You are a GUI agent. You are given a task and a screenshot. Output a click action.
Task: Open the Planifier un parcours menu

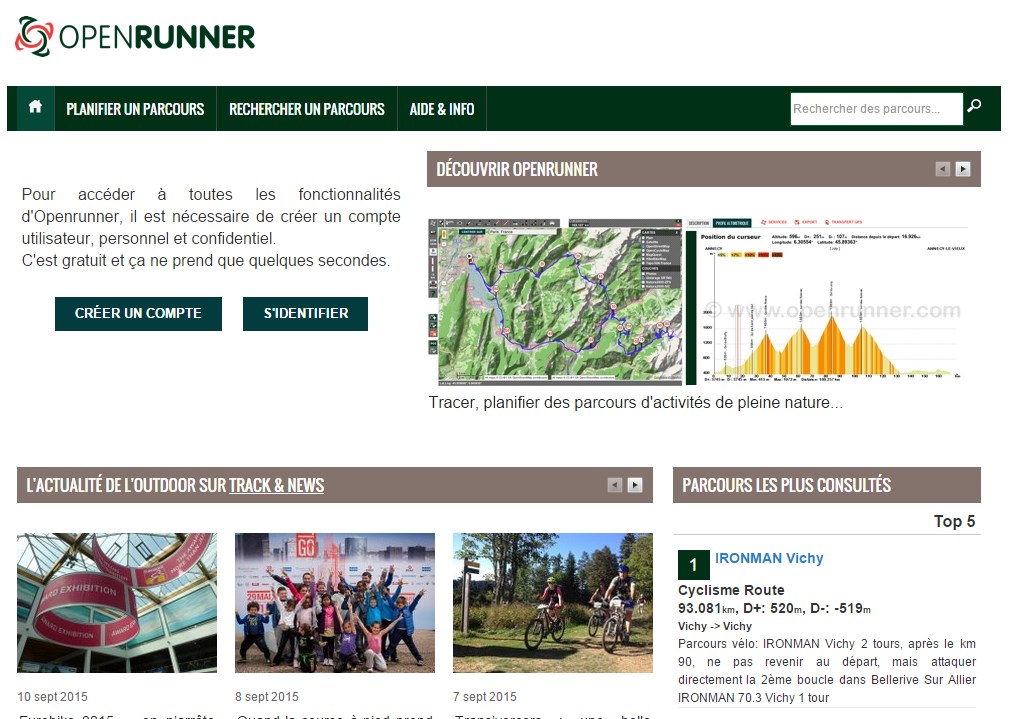pyautogui.click(x=135, y=109)
